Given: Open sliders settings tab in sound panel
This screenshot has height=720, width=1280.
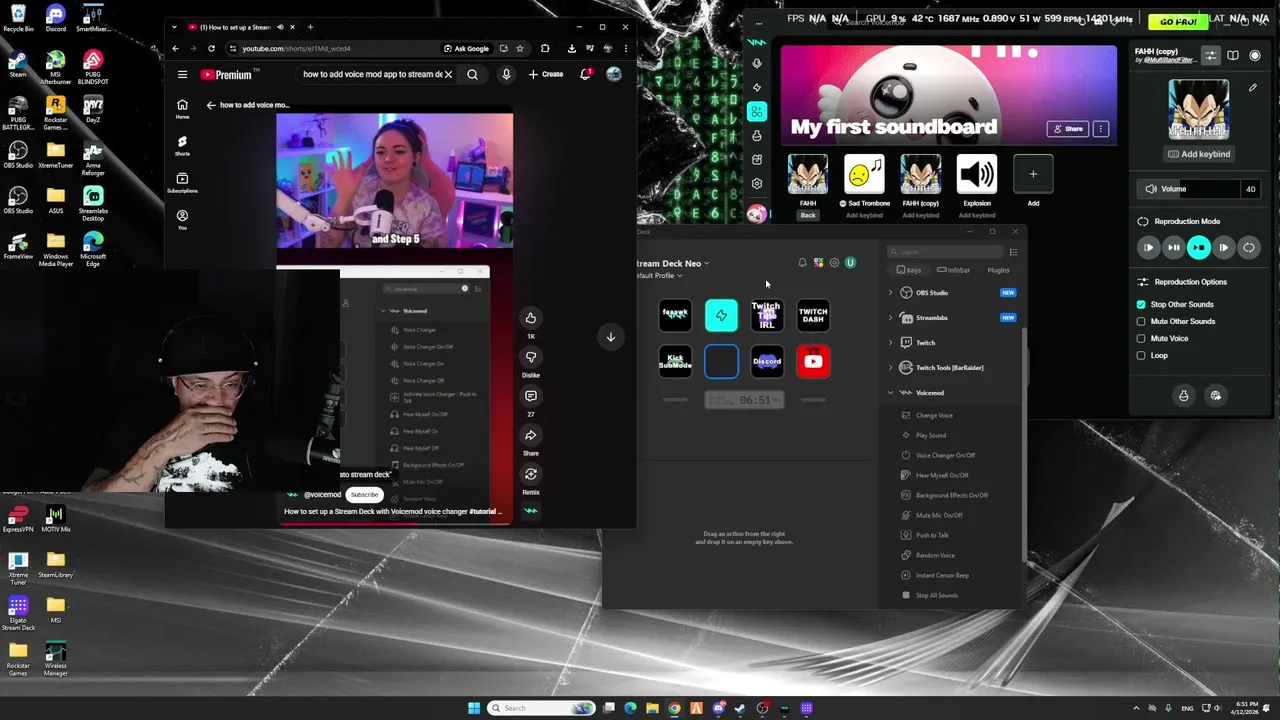Looking at the screenshot, I should pyautogui.click(x=1210, y=56).
